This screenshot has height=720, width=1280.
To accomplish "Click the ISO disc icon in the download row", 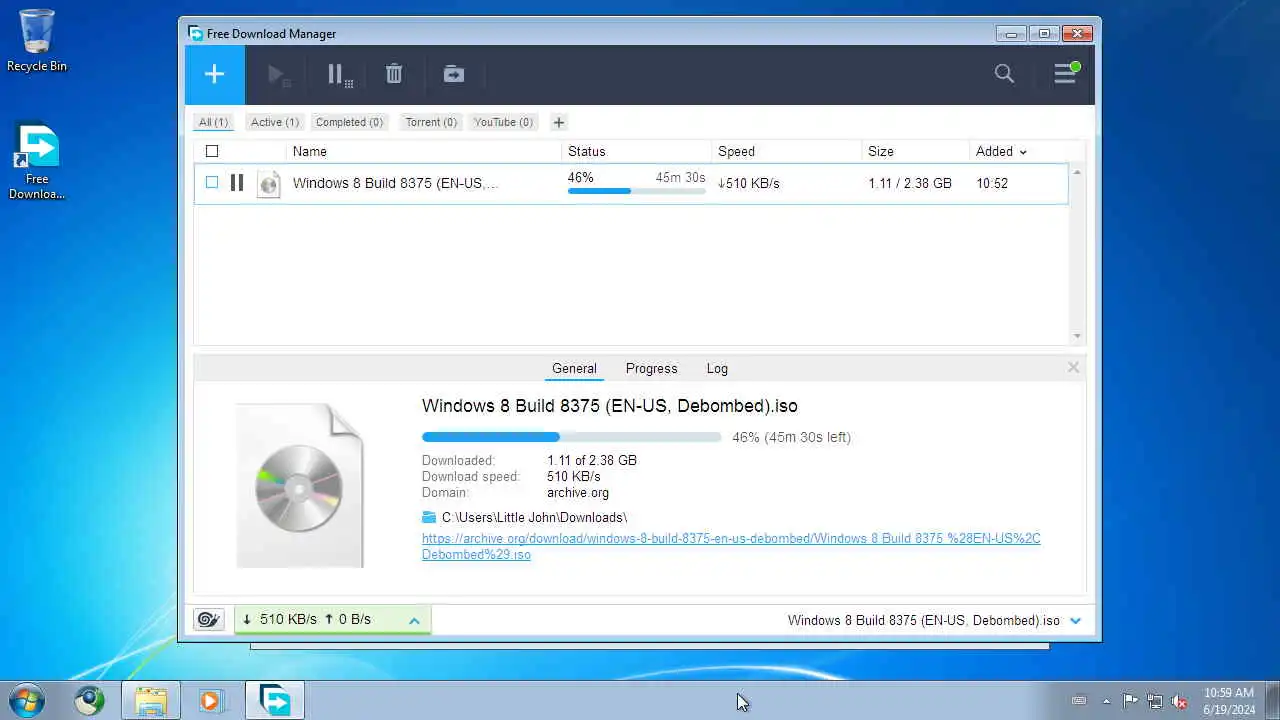I will coord(269,184).
